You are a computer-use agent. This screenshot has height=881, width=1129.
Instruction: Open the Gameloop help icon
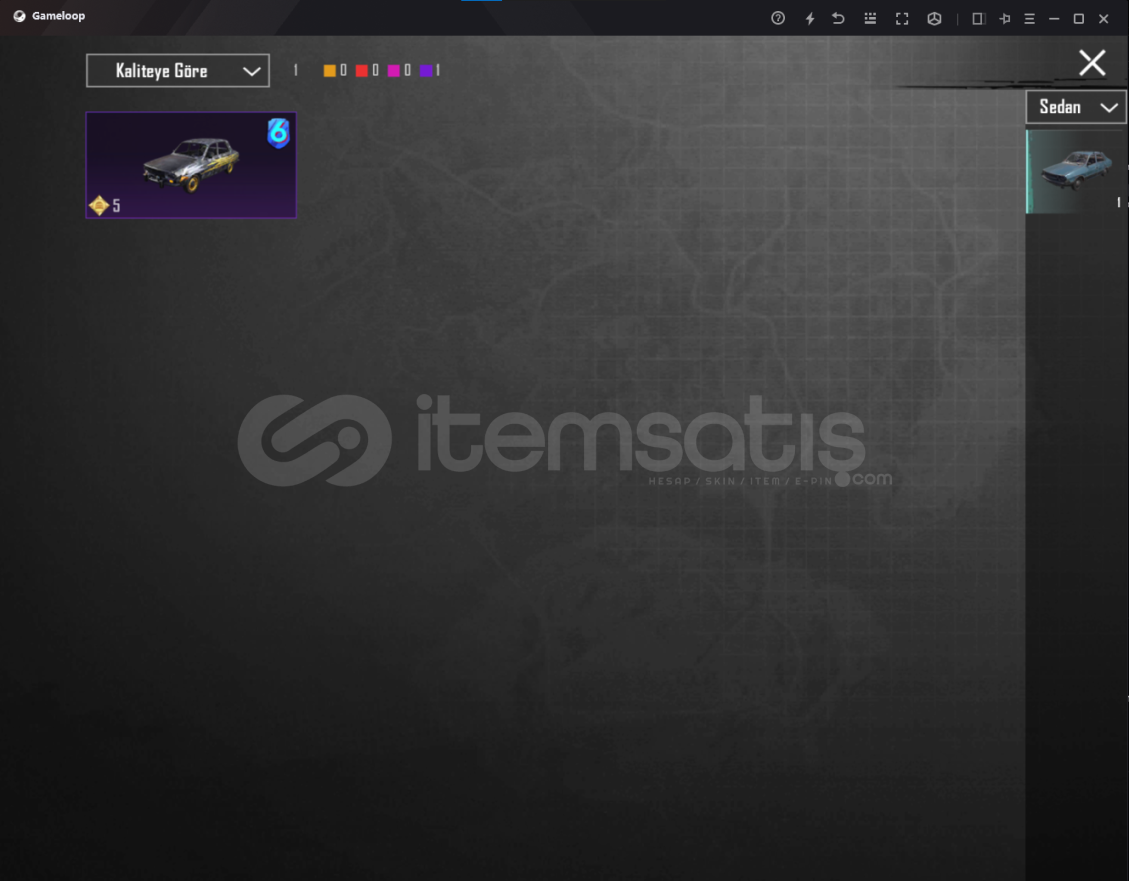(778, 18)
